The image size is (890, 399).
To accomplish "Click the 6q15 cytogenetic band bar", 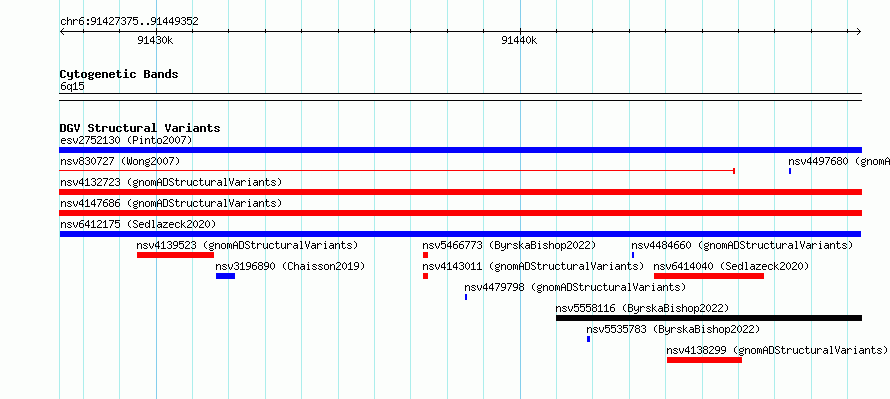I will [460, 97].
